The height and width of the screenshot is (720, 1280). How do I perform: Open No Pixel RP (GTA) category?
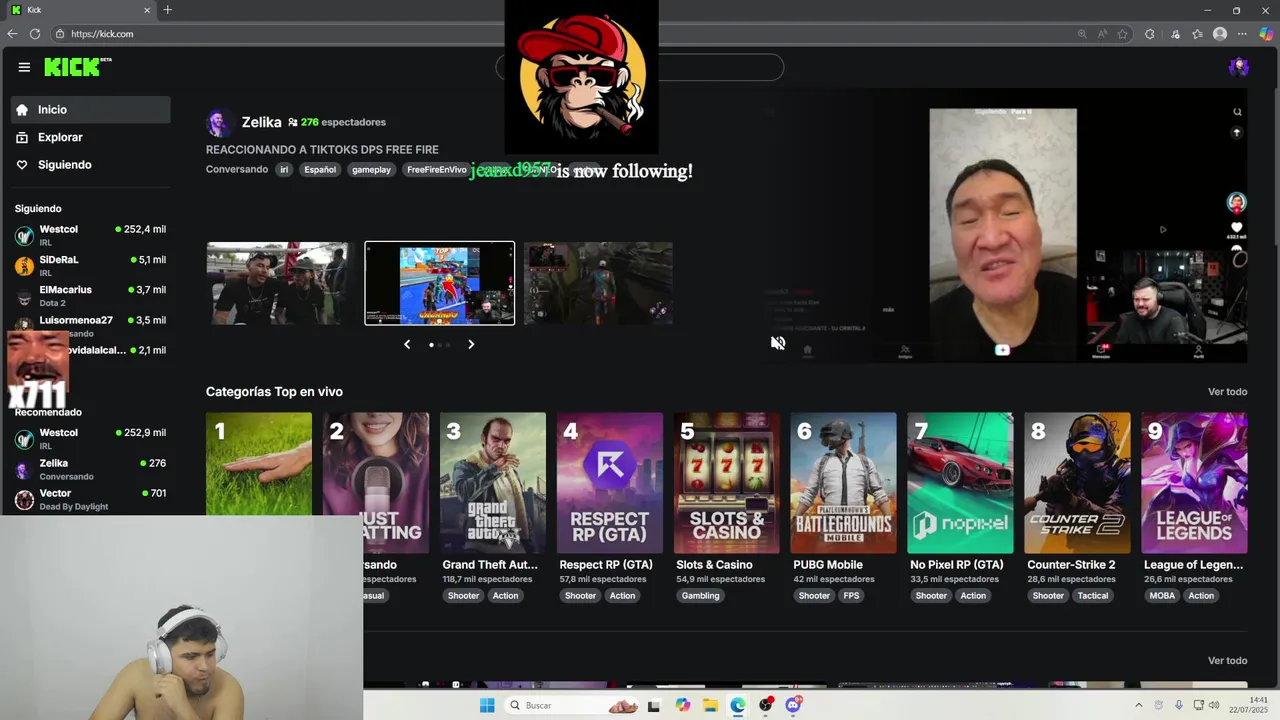[960, 483]
